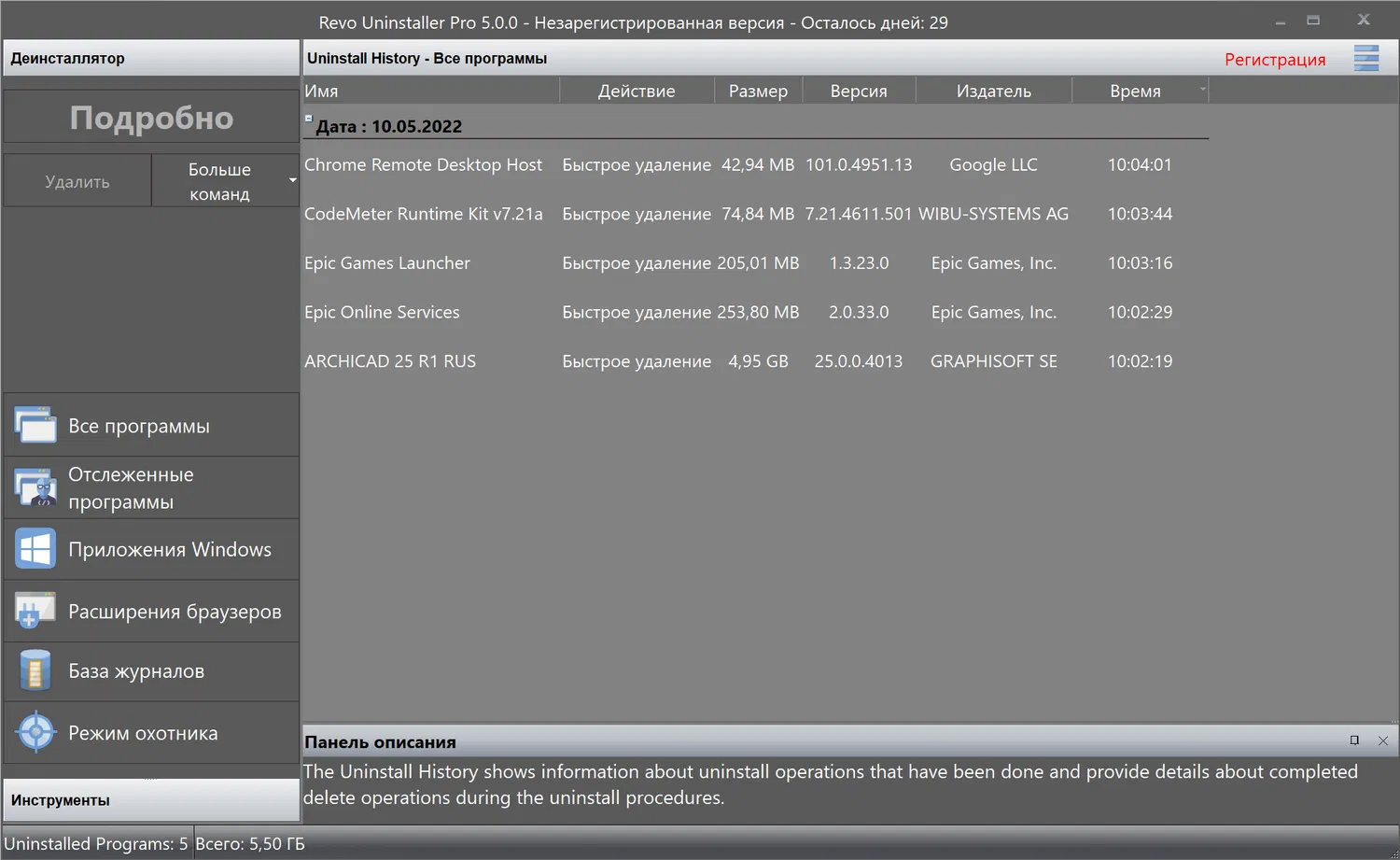Image resolution: width=1400 pixels, height=860 pixels.
Task: Sort by the Размер column header
Action: (758, 91)
